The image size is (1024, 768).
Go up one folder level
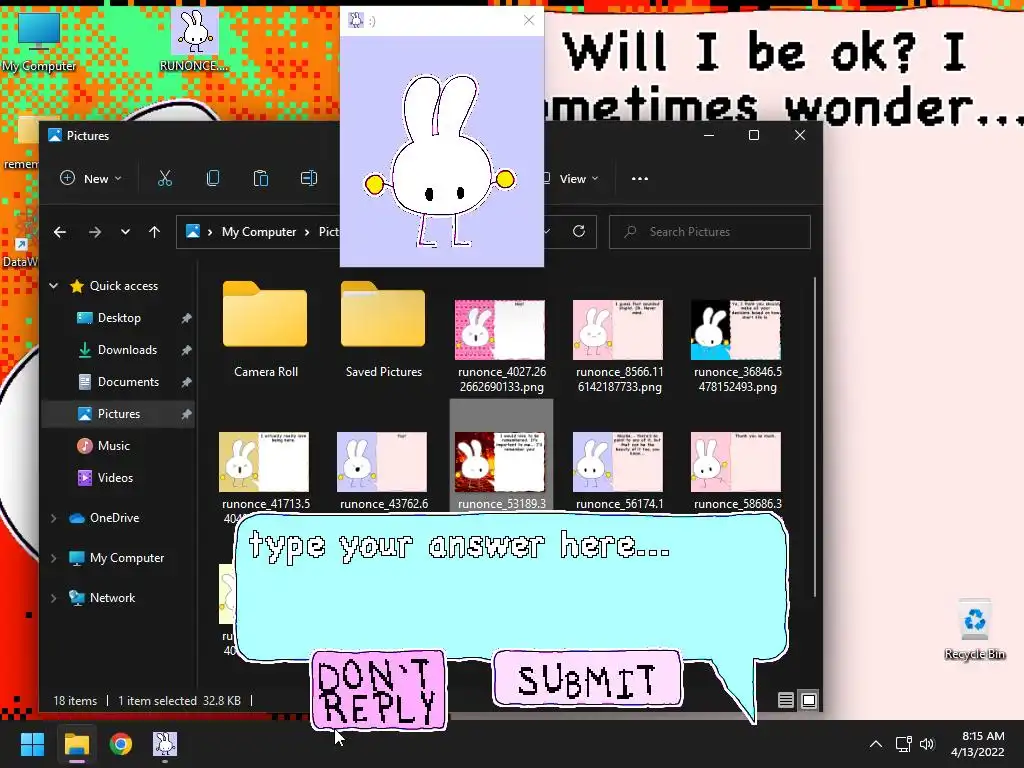point(154,232)
